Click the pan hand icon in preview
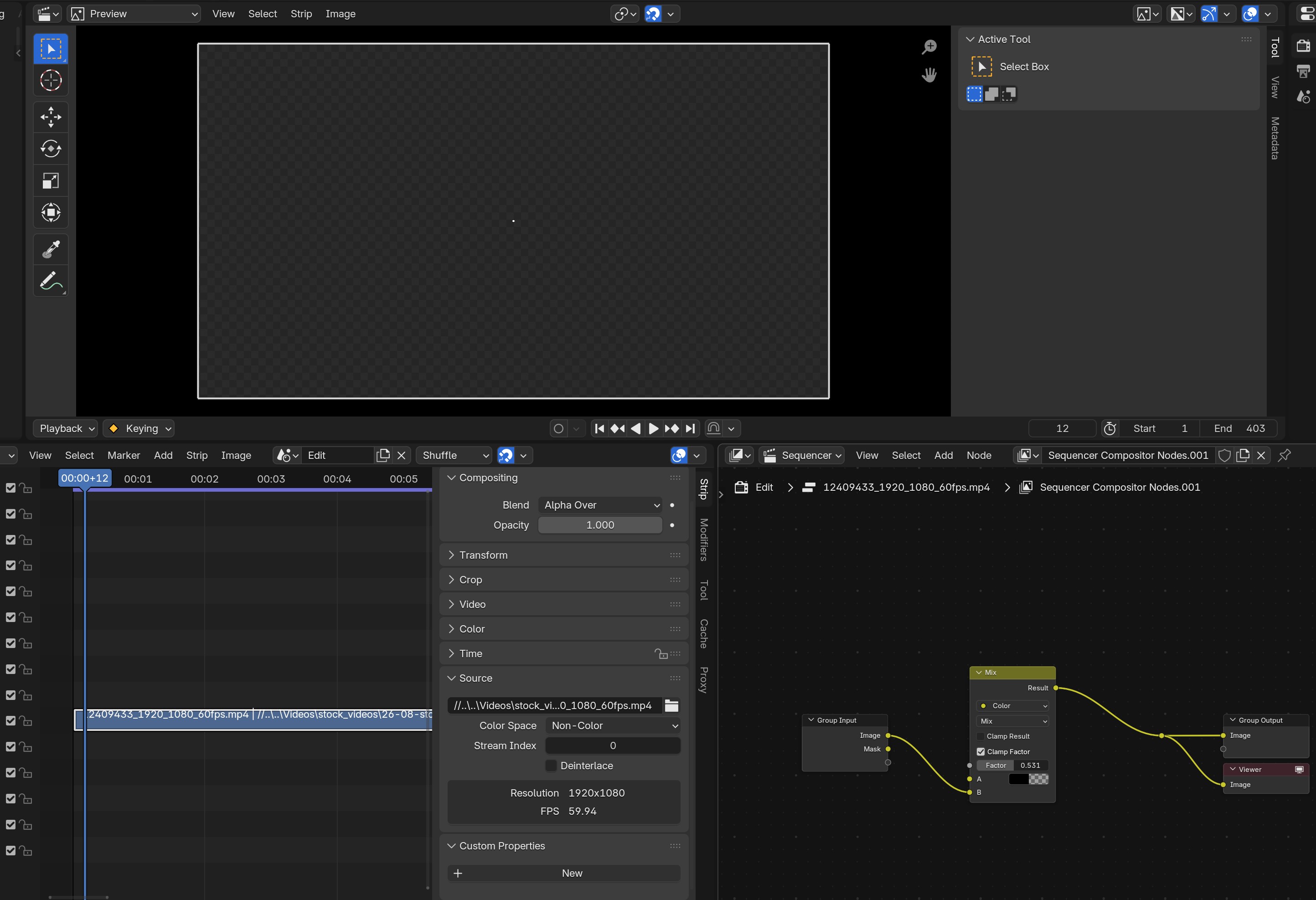Screen dimensions: 1316x900 [x=929, y=75]
